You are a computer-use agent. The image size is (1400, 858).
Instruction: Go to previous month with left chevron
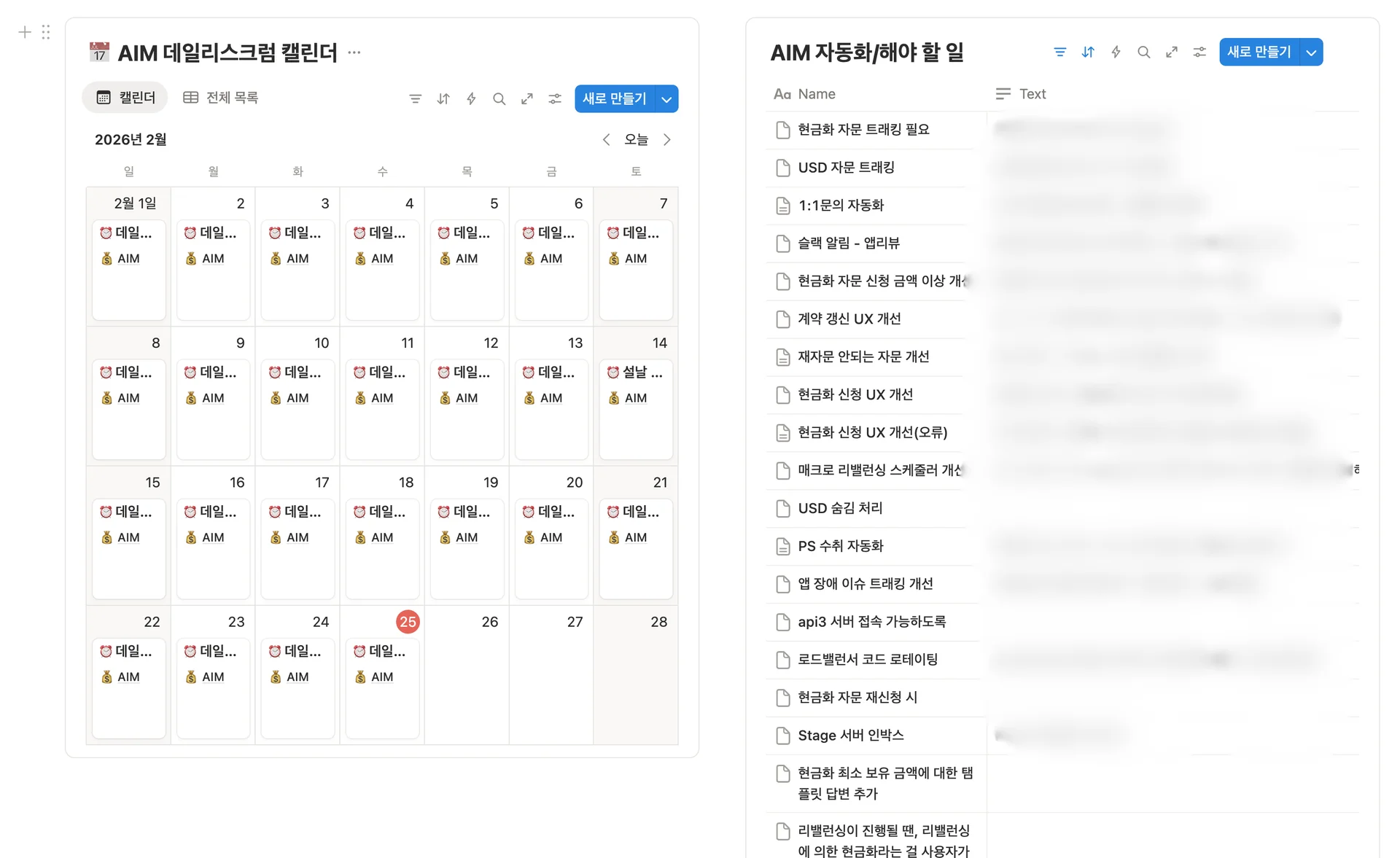[606, 140]
